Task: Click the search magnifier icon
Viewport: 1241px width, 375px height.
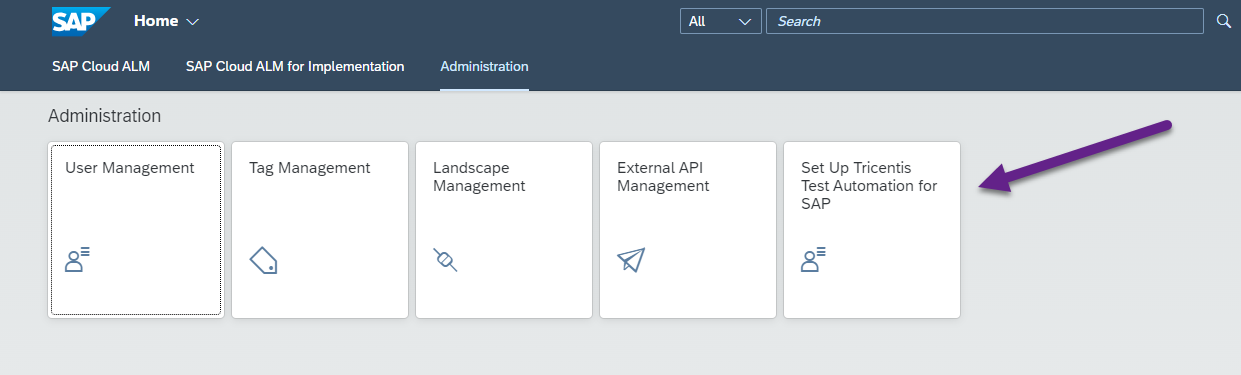Action: click(x=1223, y=21)
